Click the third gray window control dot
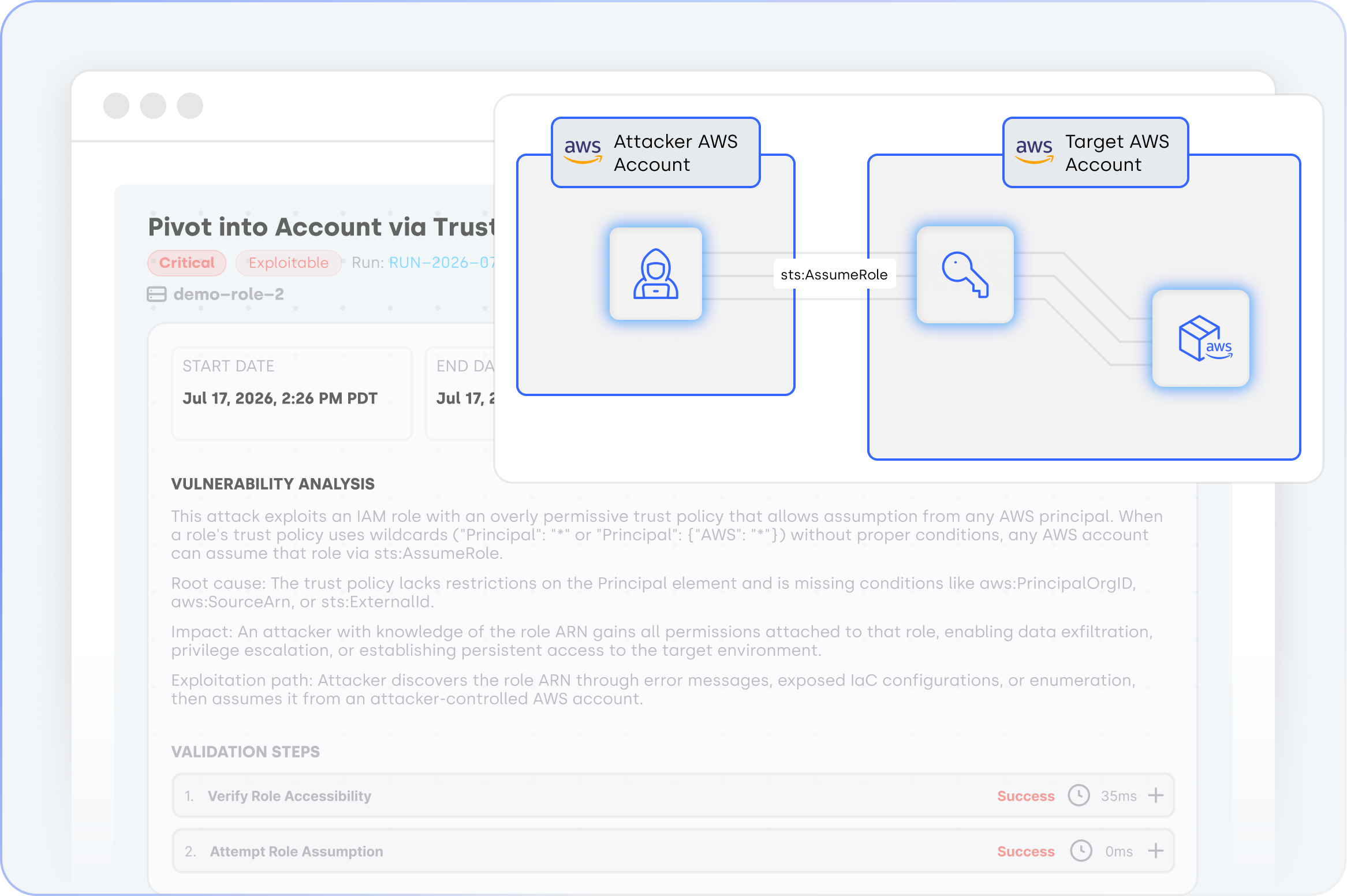 (190, 106)
